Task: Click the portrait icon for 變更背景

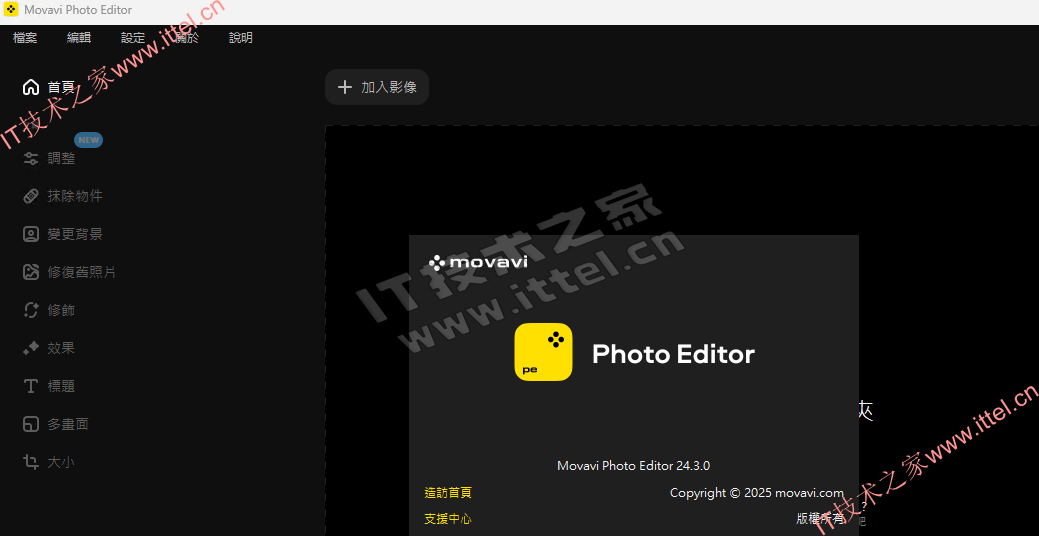Action: 30,234
